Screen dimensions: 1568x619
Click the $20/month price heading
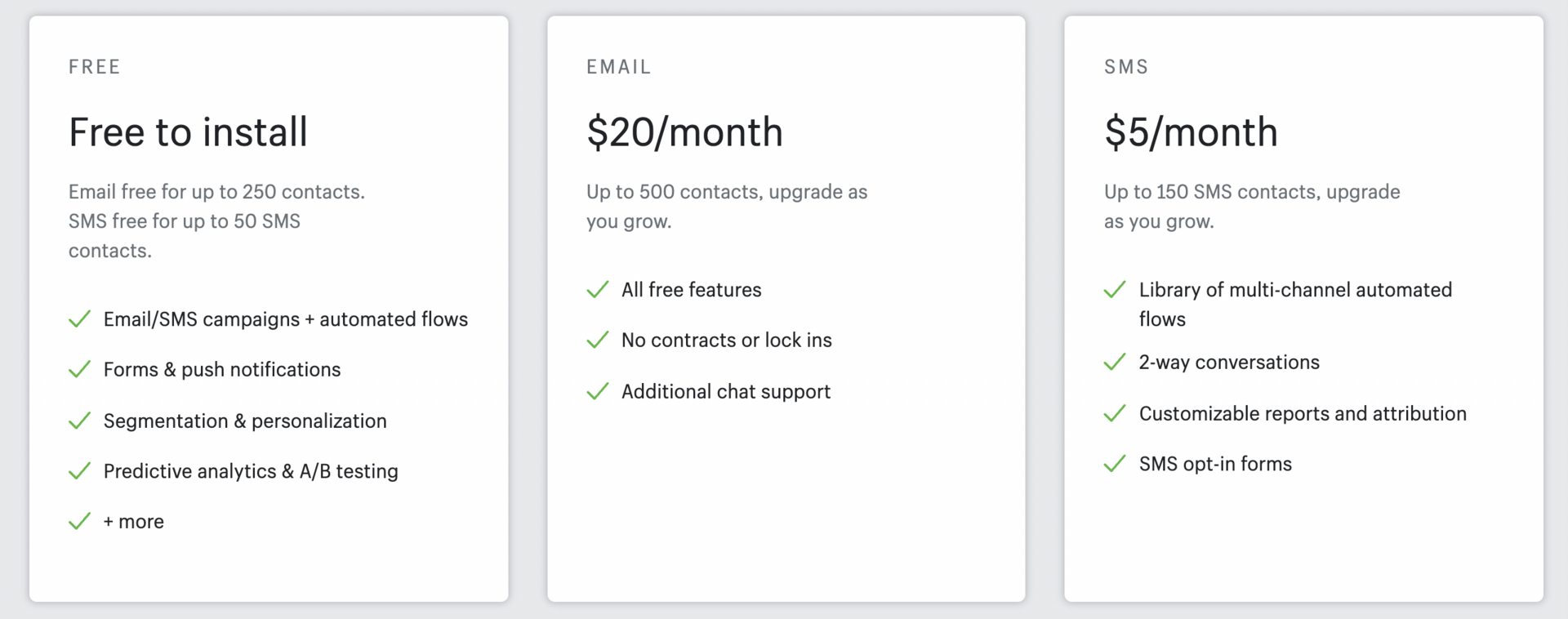[x=684, y=132]
